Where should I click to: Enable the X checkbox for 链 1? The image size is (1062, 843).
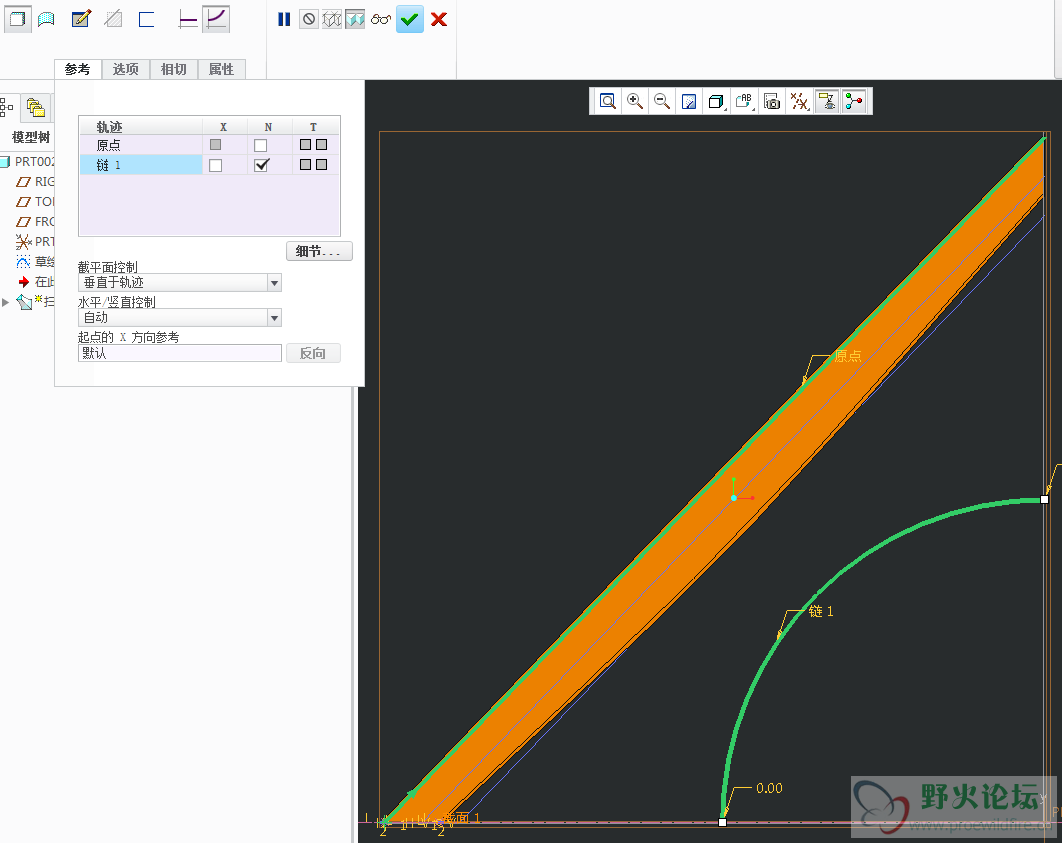[x=215, y=165]
